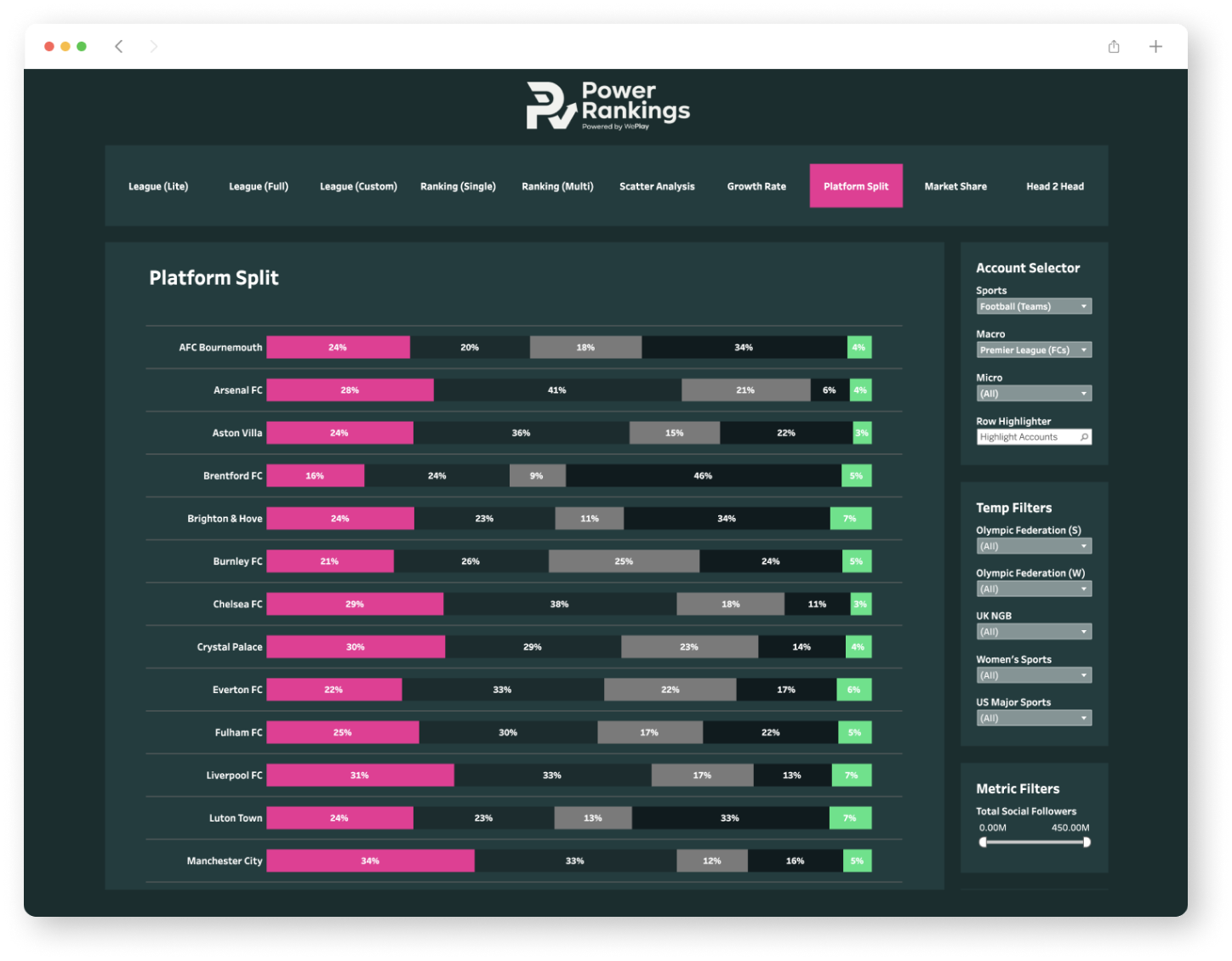This screenshot has height=961, width=1232.
Task: Open the Scatter Analysis tab
Action: (x=657, y=186)
